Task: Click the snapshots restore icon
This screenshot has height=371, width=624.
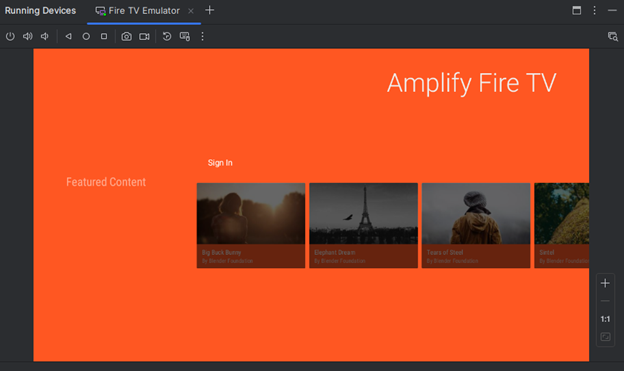Action: 167,37
